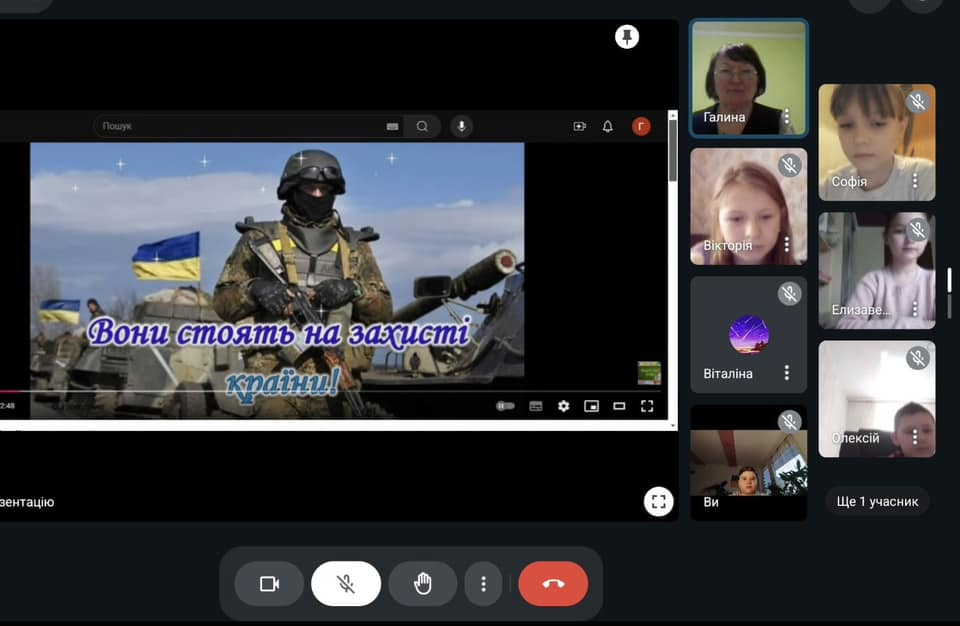
Task: Toggle YouTube autoplay switch
Action: click(506, 406)
